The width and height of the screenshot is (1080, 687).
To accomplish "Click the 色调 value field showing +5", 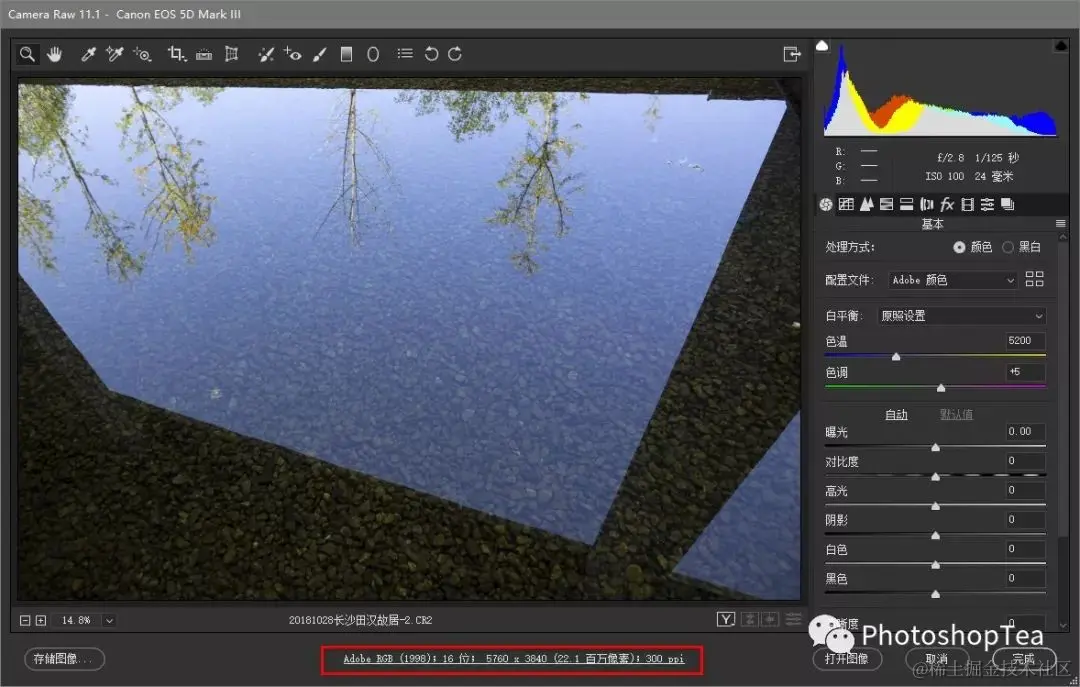I will (x=1025, y=371).
